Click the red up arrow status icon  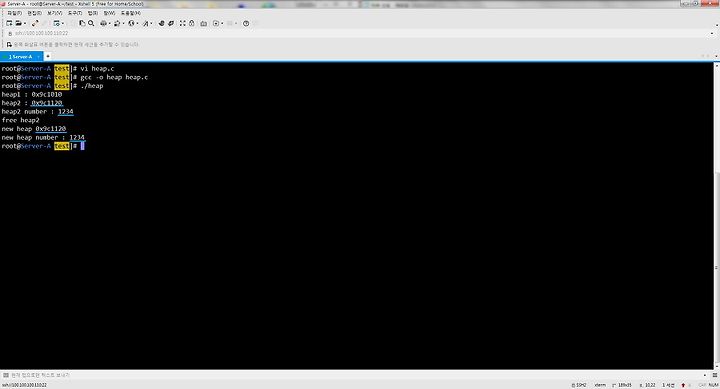[x=683, y=385]
